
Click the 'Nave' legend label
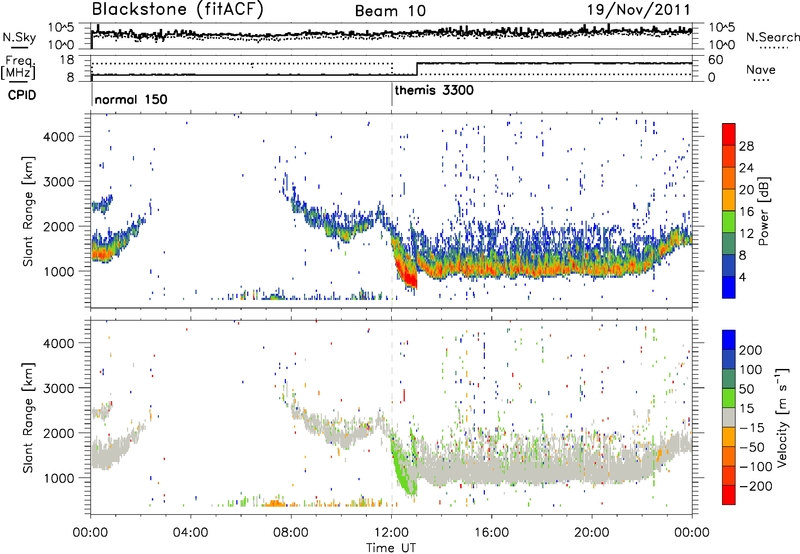(x=761, y=69)
